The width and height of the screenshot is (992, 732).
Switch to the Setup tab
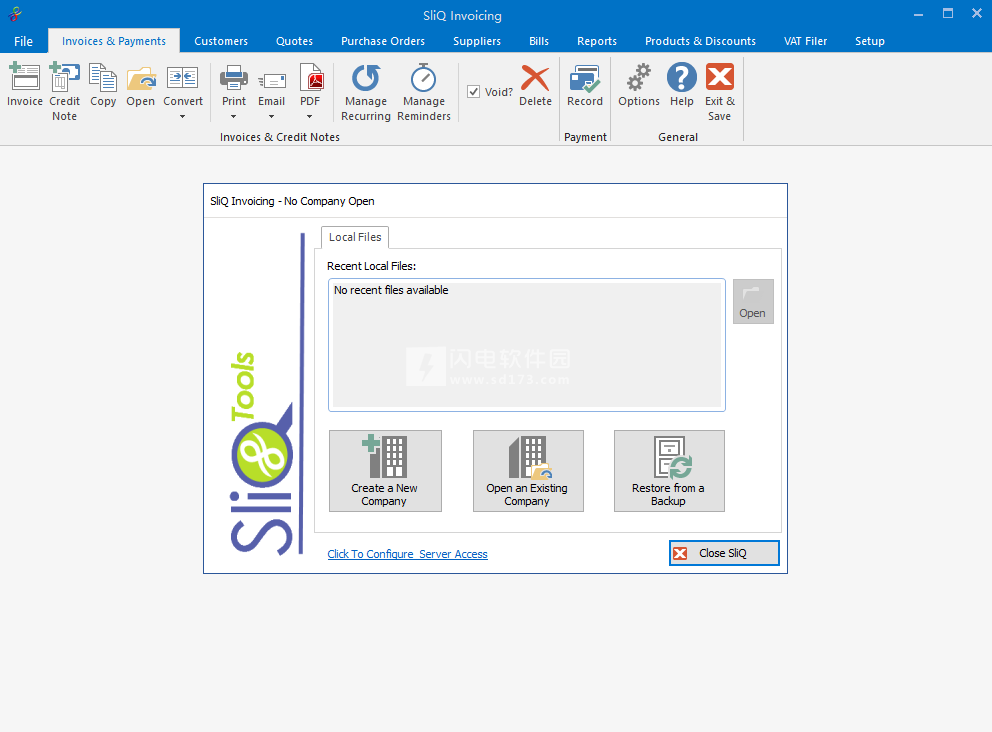(870, 41)
